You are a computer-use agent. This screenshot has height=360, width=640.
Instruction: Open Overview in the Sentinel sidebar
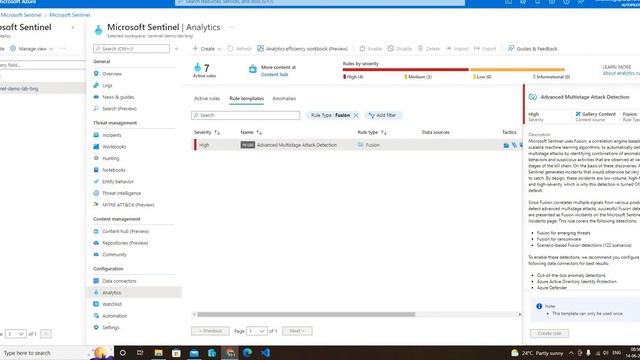point(111,74)
